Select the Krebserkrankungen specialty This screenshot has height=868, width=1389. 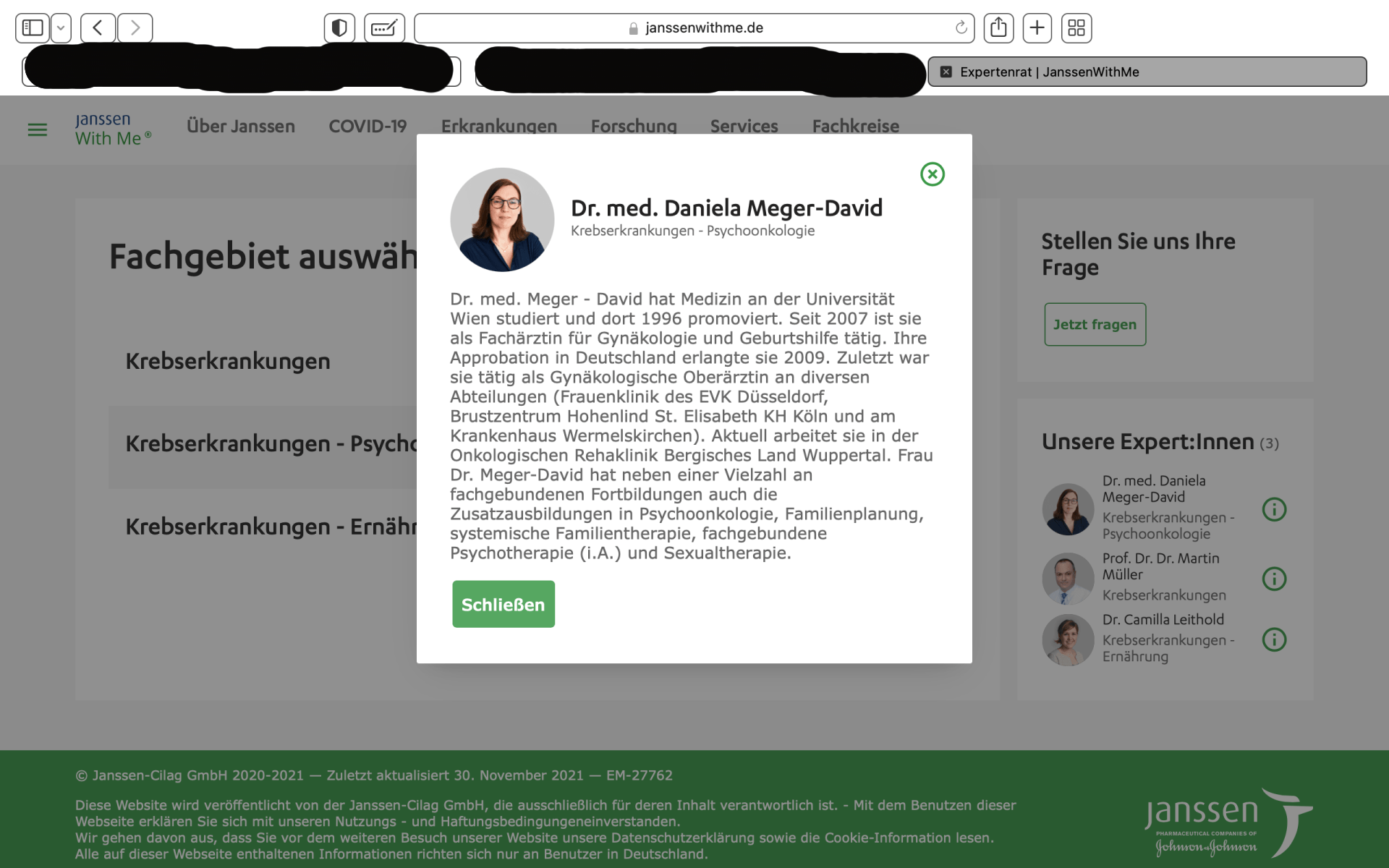228,361
